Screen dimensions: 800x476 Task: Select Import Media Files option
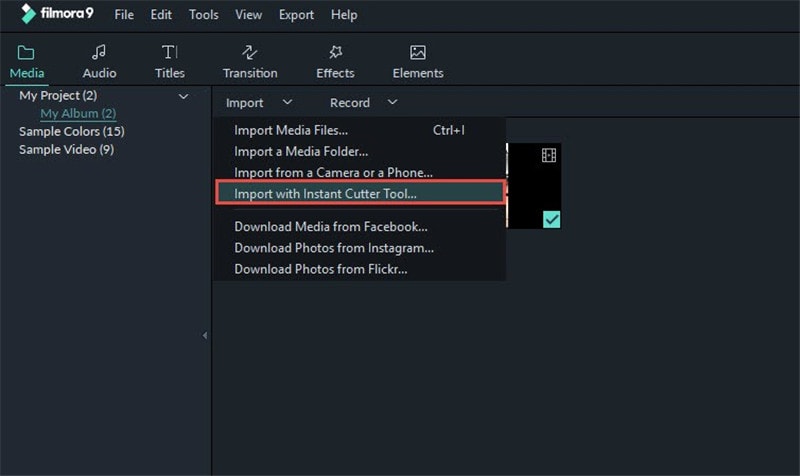coord(291,130)
